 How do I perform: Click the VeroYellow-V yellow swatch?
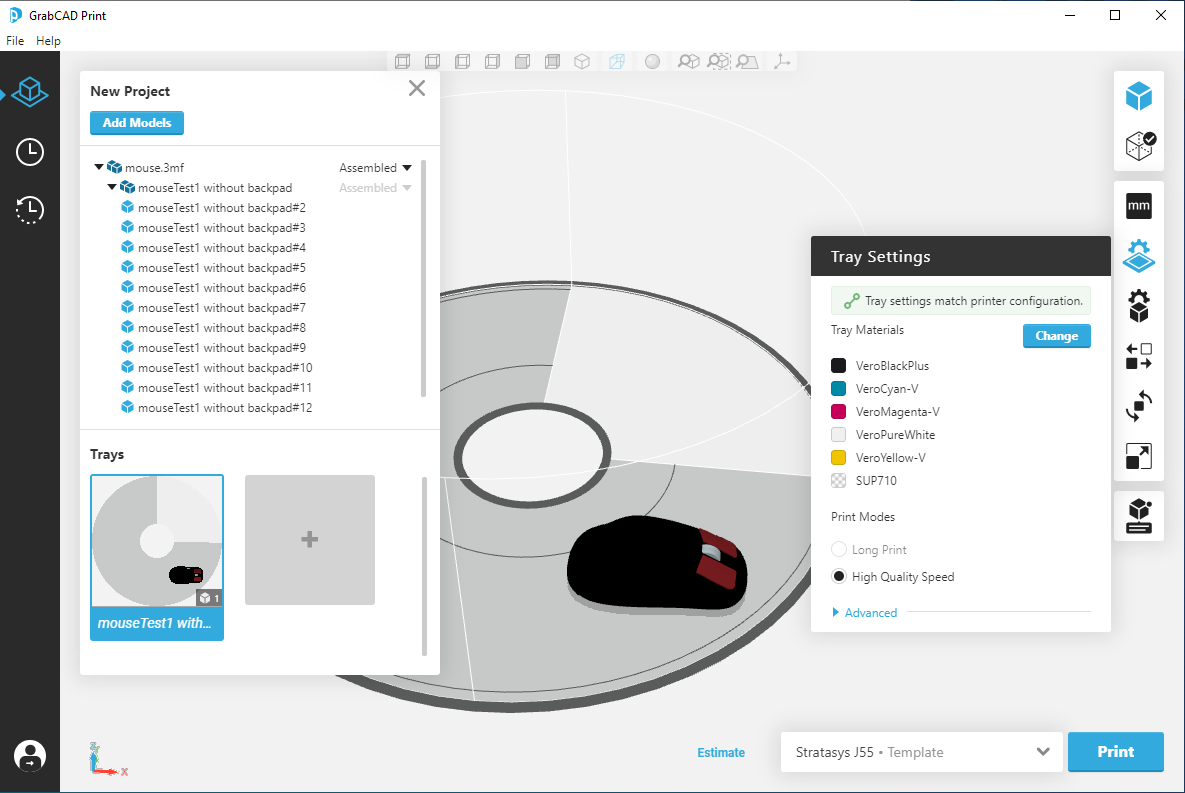(838, 457)
